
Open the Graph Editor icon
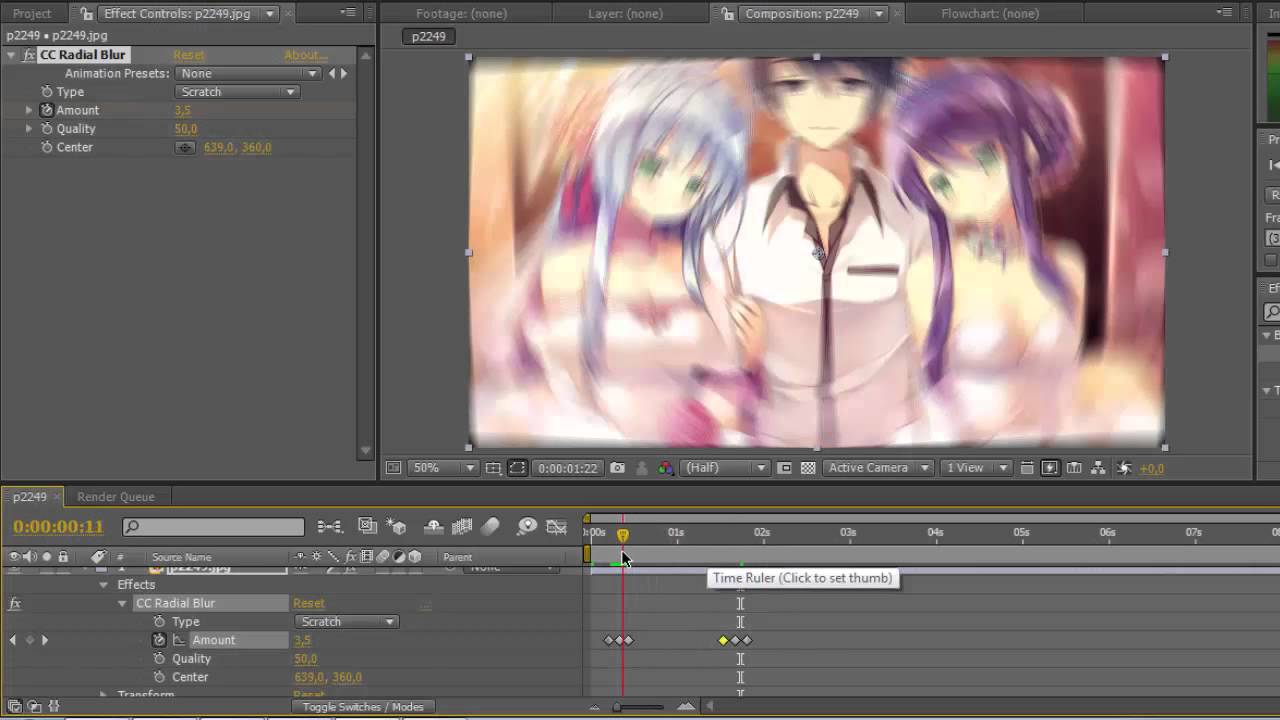pos(557,526)
